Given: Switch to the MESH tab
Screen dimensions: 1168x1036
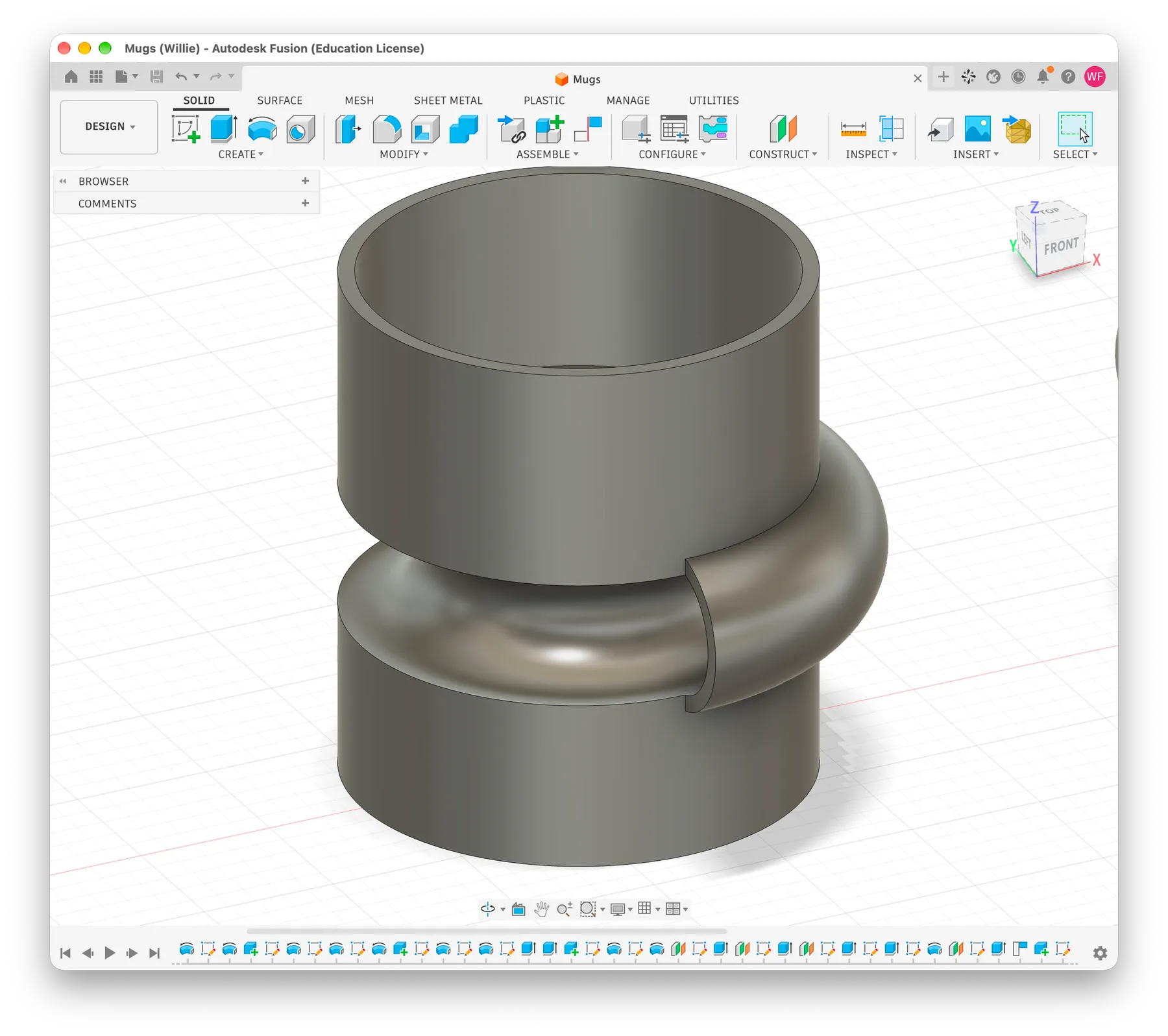Looking at the screenshot, I should click(359, 101).
